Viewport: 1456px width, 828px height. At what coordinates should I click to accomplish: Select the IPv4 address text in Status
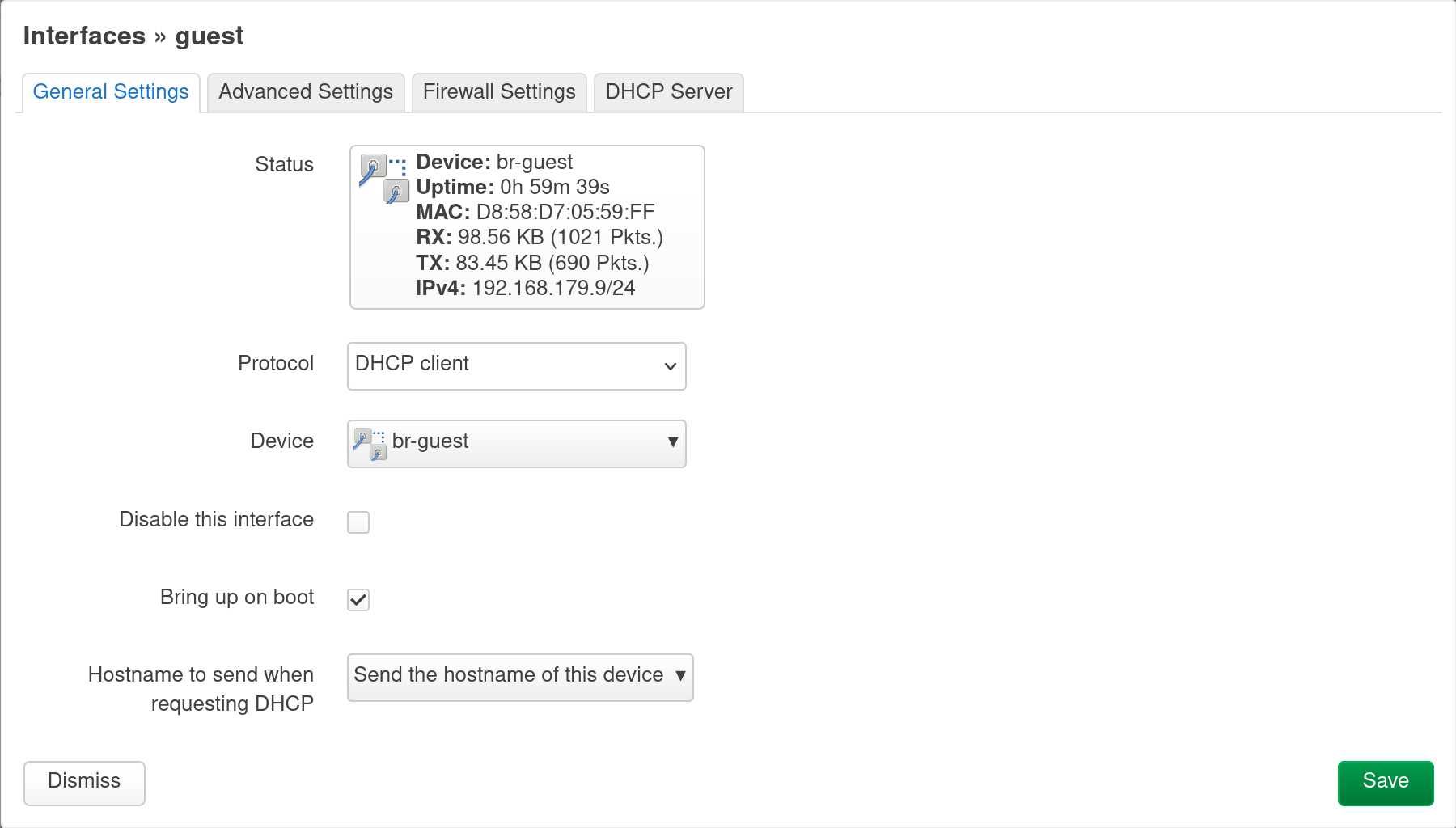click(552, 288)
